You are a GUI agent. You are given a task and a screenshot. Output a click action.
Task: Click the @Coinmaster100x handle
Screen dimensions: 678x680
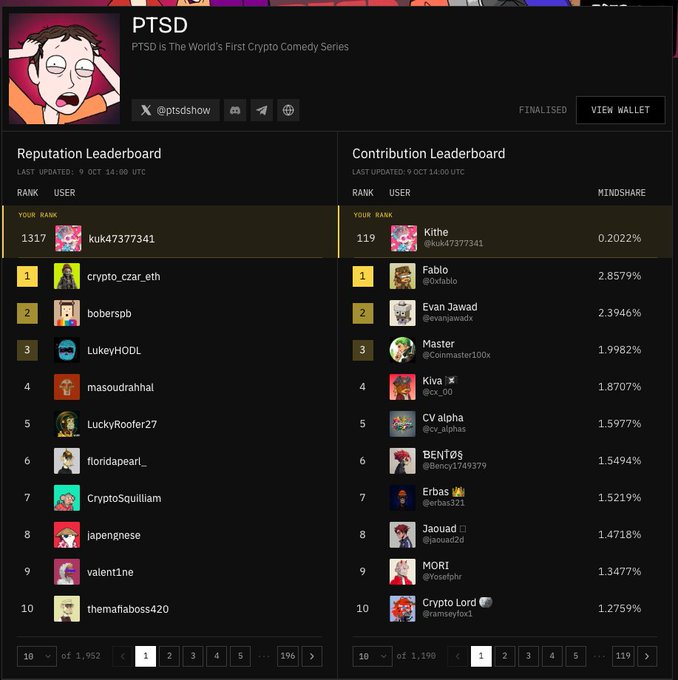coord(456,355)
